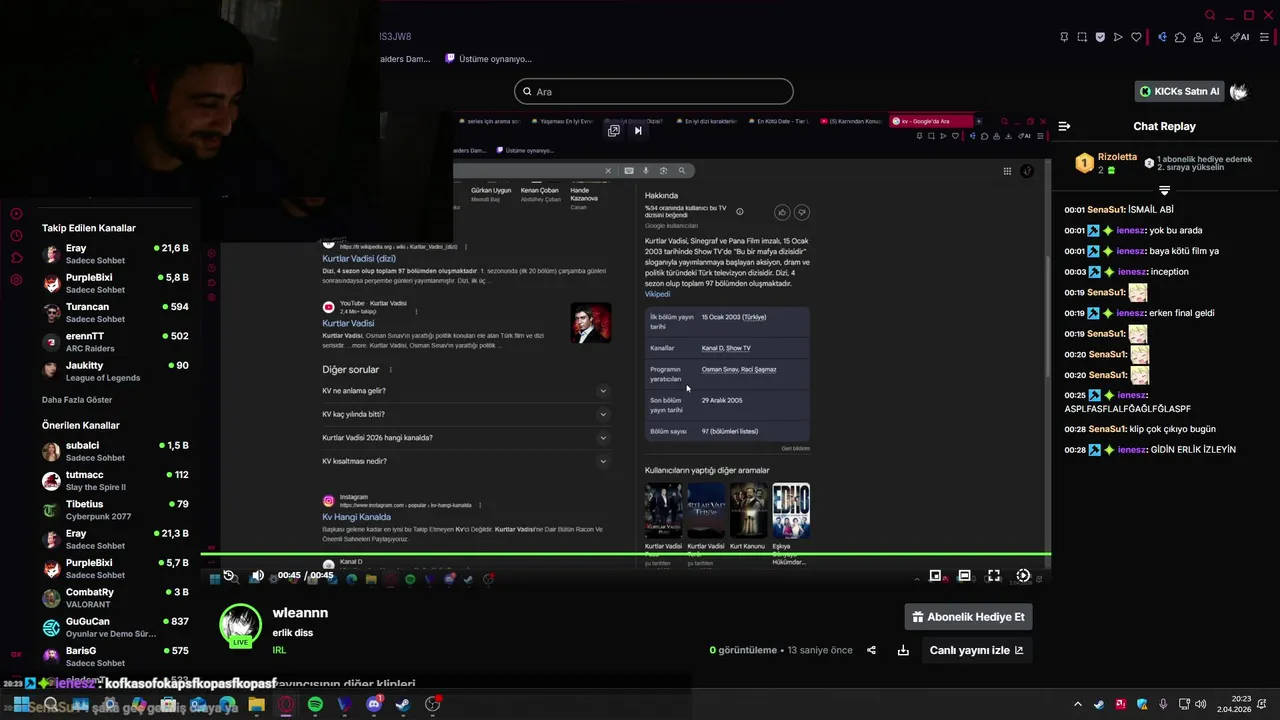Viewport: 1280px width, 720px height.
Task: Click the snapshot selection icon in the browser toolbar
Action: tap(1082, 37)
